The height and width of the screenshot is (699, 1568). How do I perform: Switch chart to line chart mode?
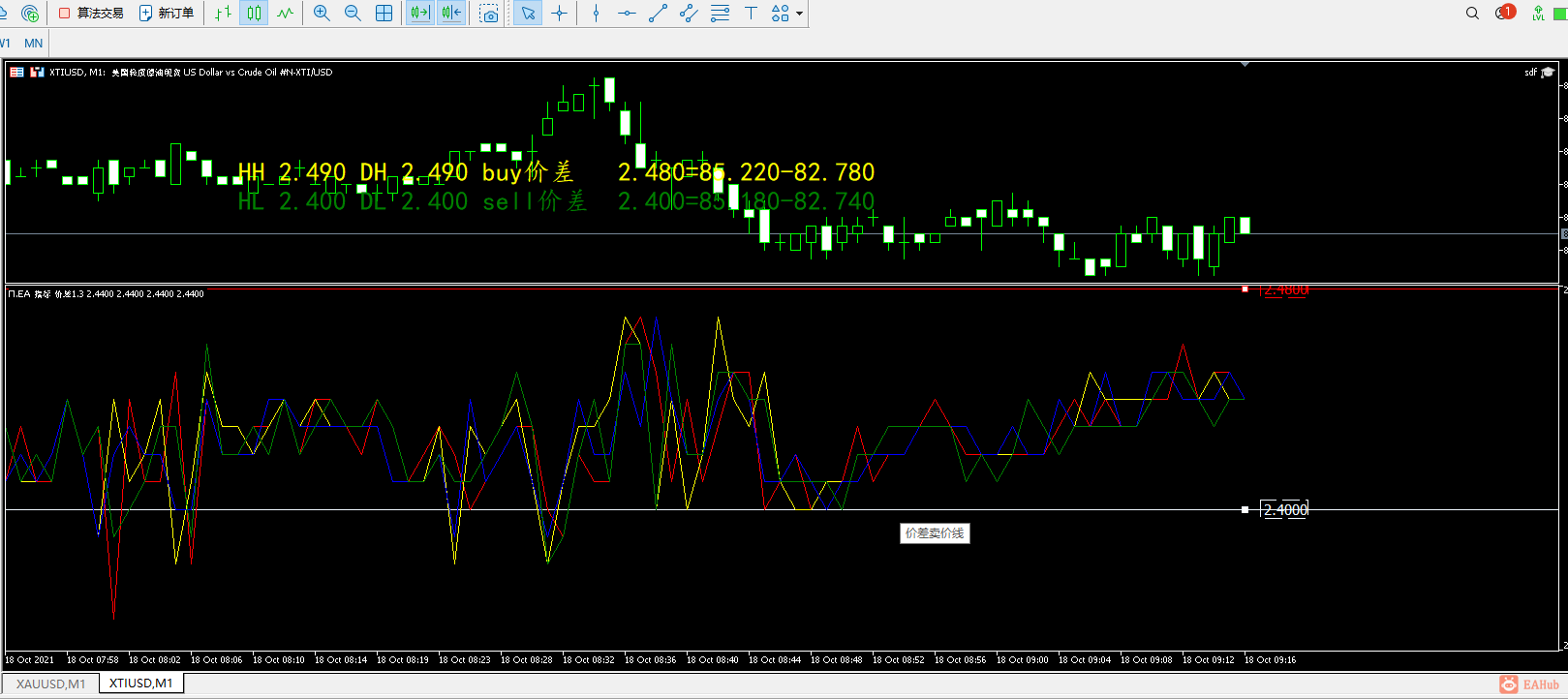pyautogui.click(x=285, y=14)
